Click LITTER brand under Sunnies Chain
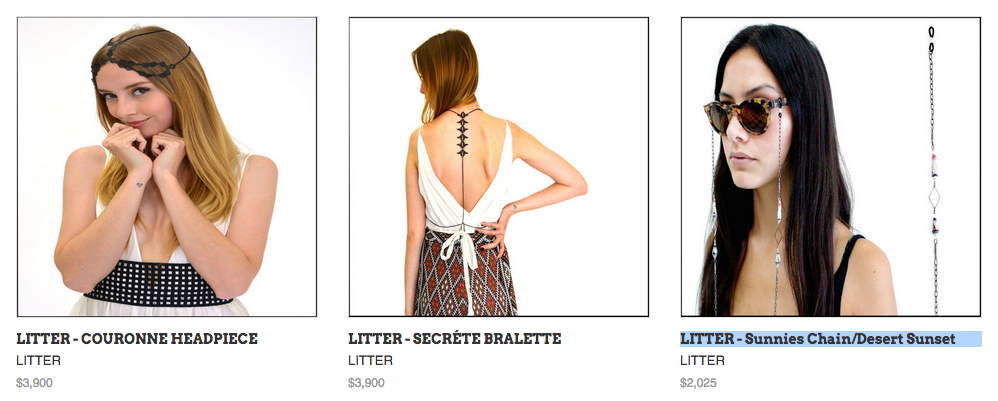Viewport: 998px width, 401px height. point(703,361)
